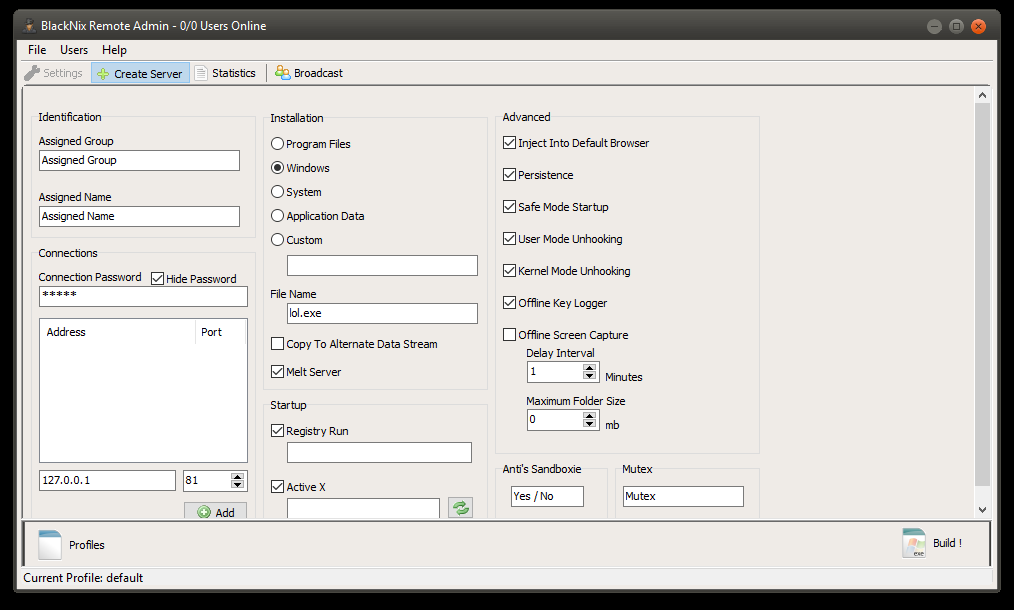Click the scrollbar down arrow
This screenshot has width=1014, height=610.
tap(982, 509)
